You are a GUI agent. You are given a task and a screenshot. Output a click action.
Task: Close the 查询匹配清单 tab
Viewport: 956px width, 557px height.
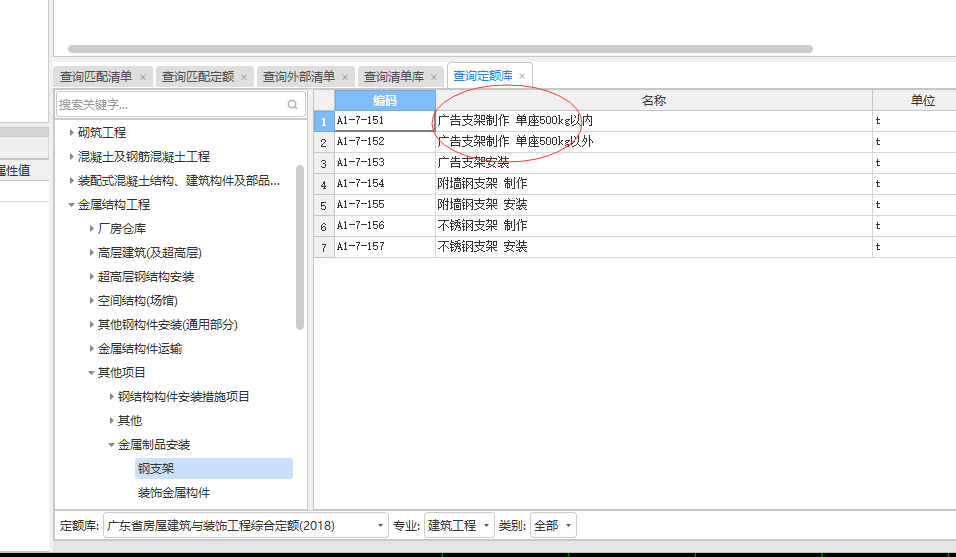click(x=143, y=77)
